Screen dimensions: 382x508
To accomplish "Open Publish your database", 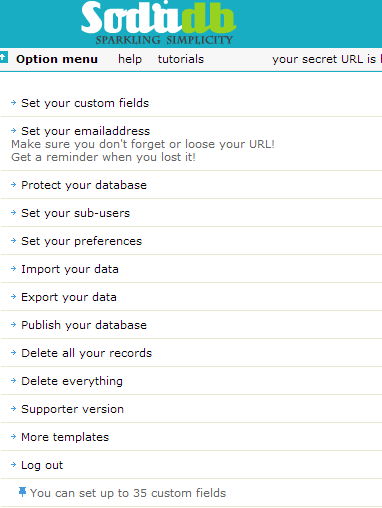I will (x=84, y=325).
